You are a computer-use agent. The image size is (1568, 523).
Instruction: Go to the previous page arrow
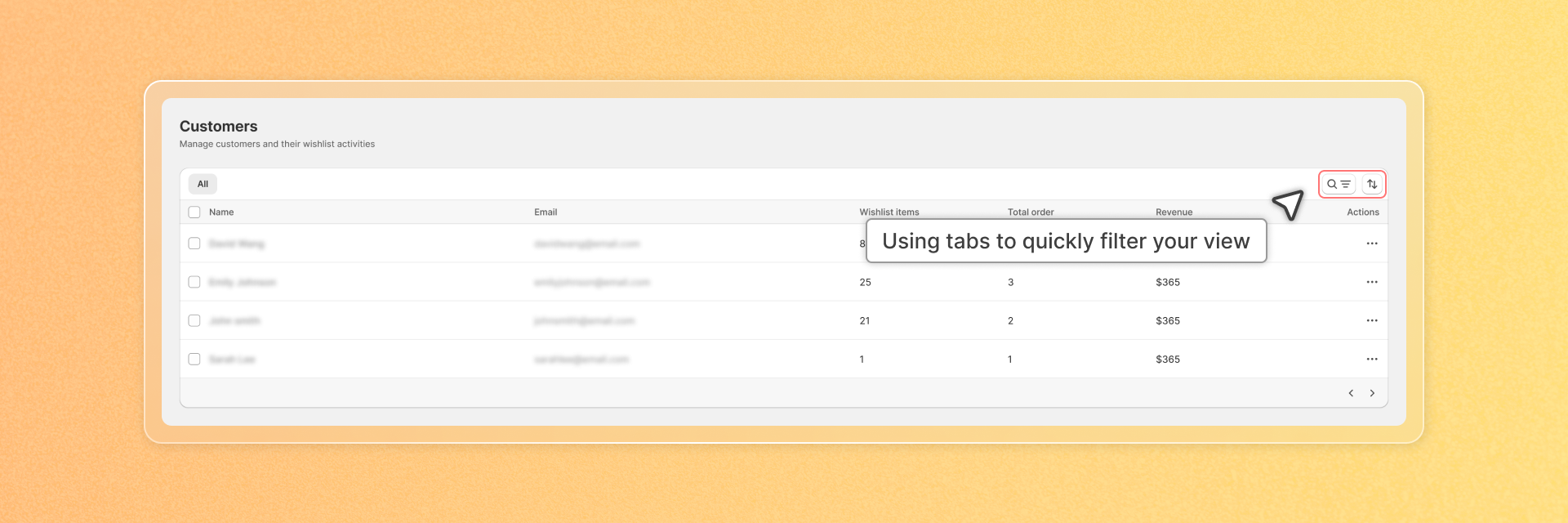coord(1351,393)
